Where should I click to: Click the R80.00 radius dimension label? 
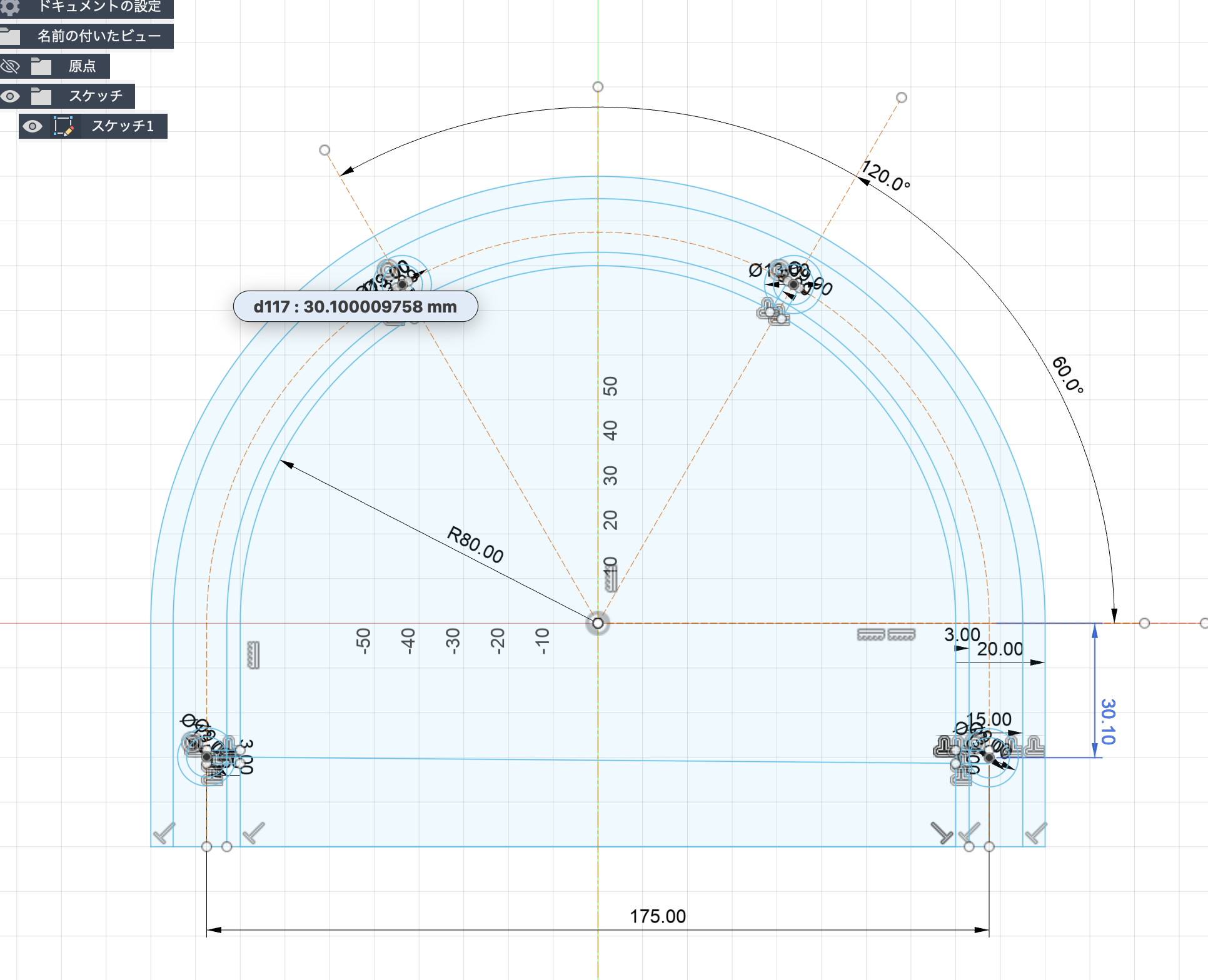[x=475, y=545]
